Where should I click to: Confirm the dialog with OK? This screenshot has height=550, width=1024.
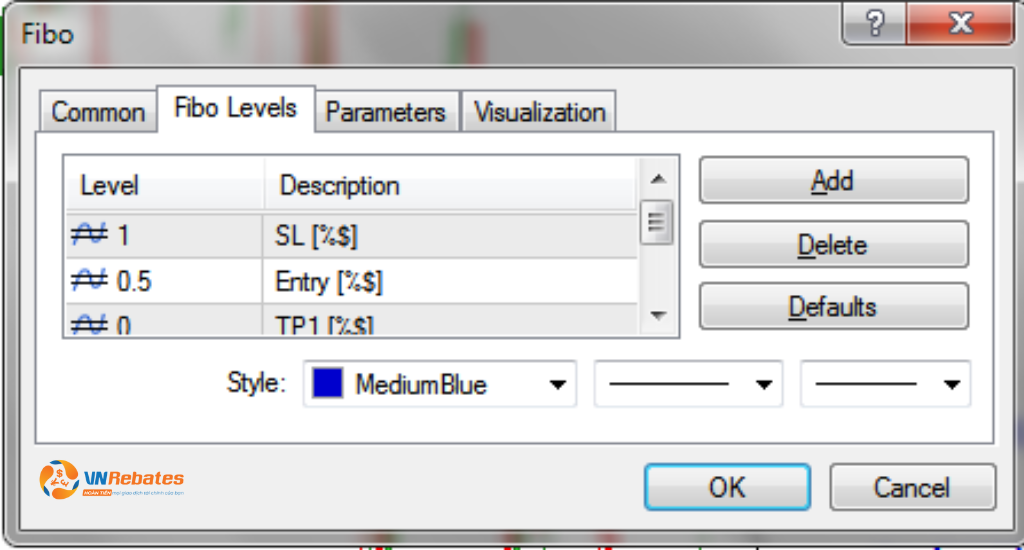click(727, 487)
